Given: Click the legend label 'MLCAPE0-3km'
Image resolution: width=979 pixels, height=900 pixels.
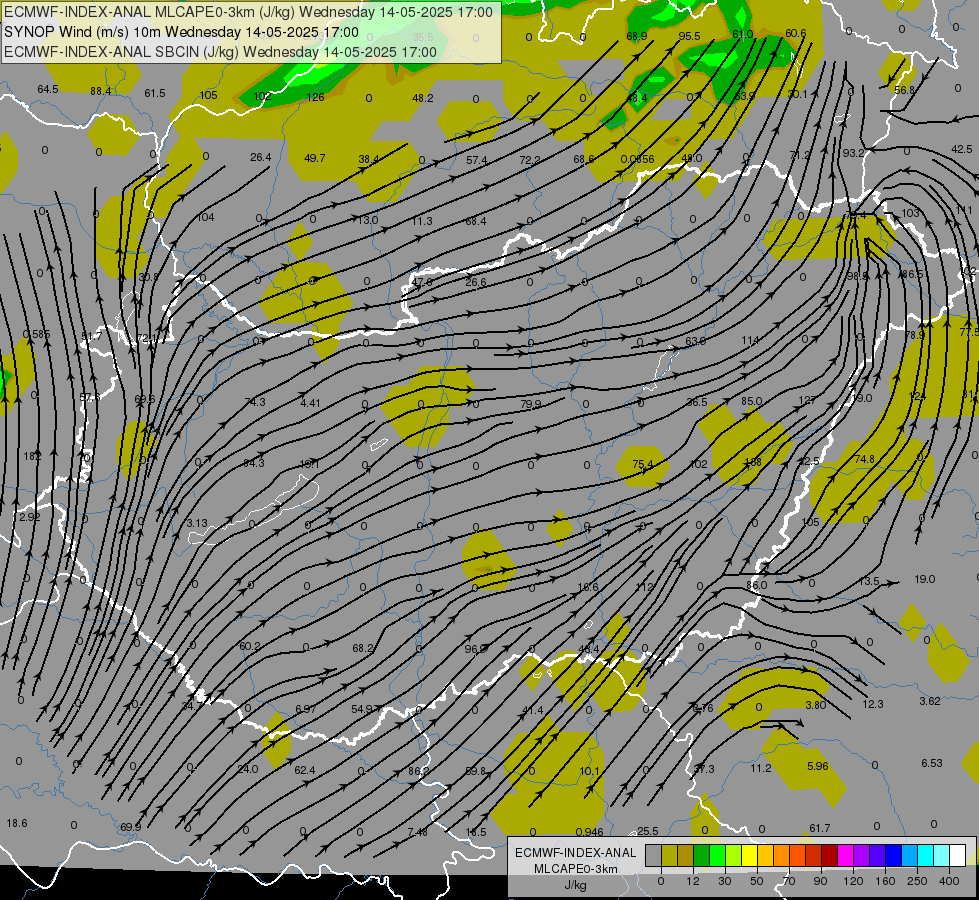Looking at the screenshot, I should pyautogui.click(x=576, y=869).
